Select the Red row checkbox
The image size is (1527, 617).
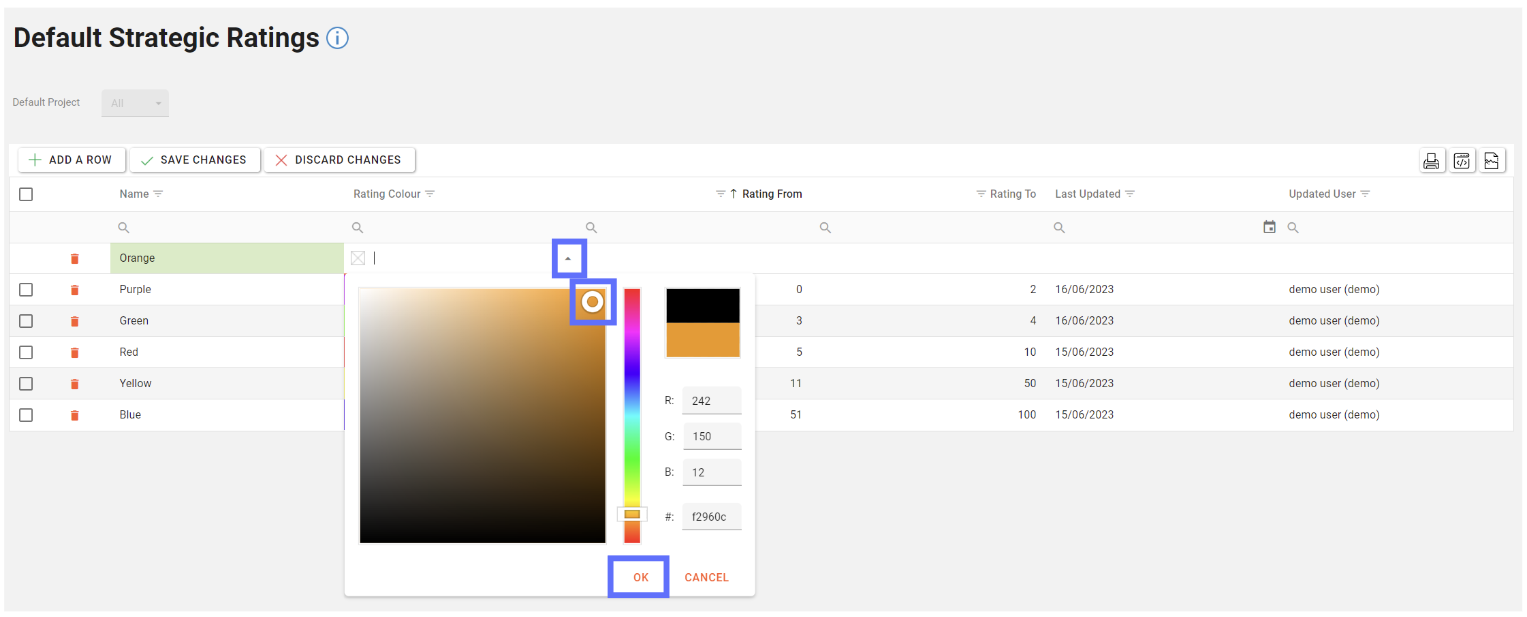[26, 352]
